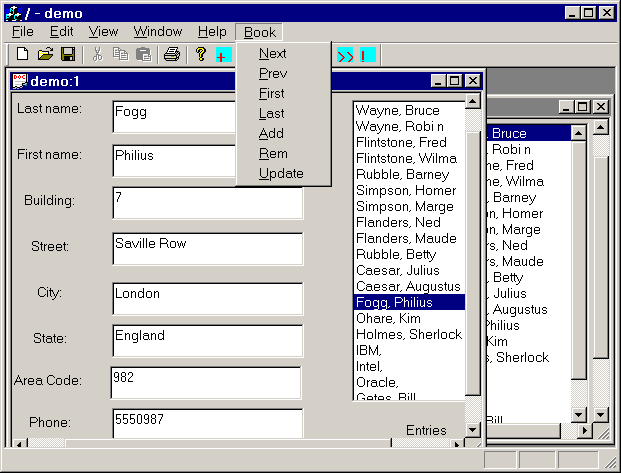Choose Next from the Book menu

272,54
